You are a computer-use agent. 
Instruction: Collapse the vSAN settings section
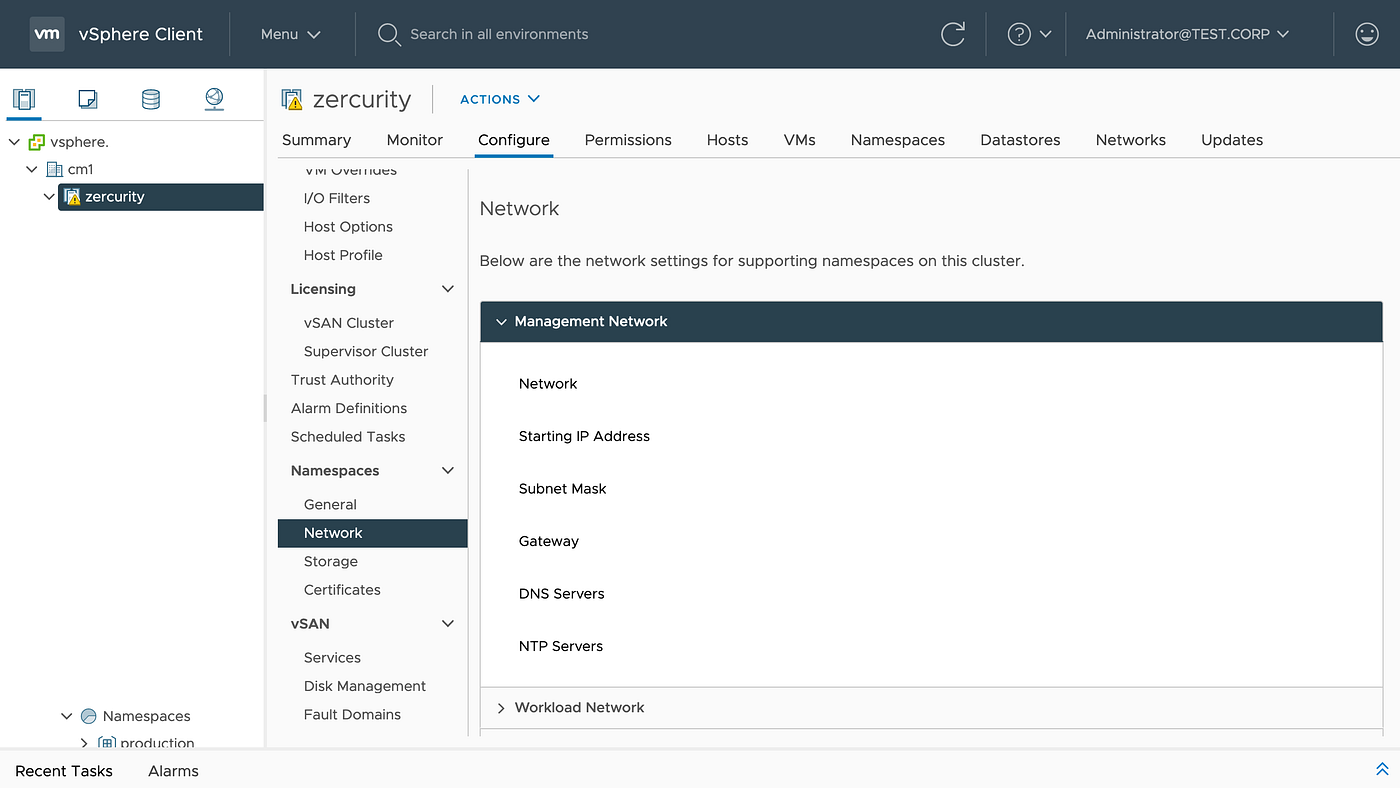(448, 624)
